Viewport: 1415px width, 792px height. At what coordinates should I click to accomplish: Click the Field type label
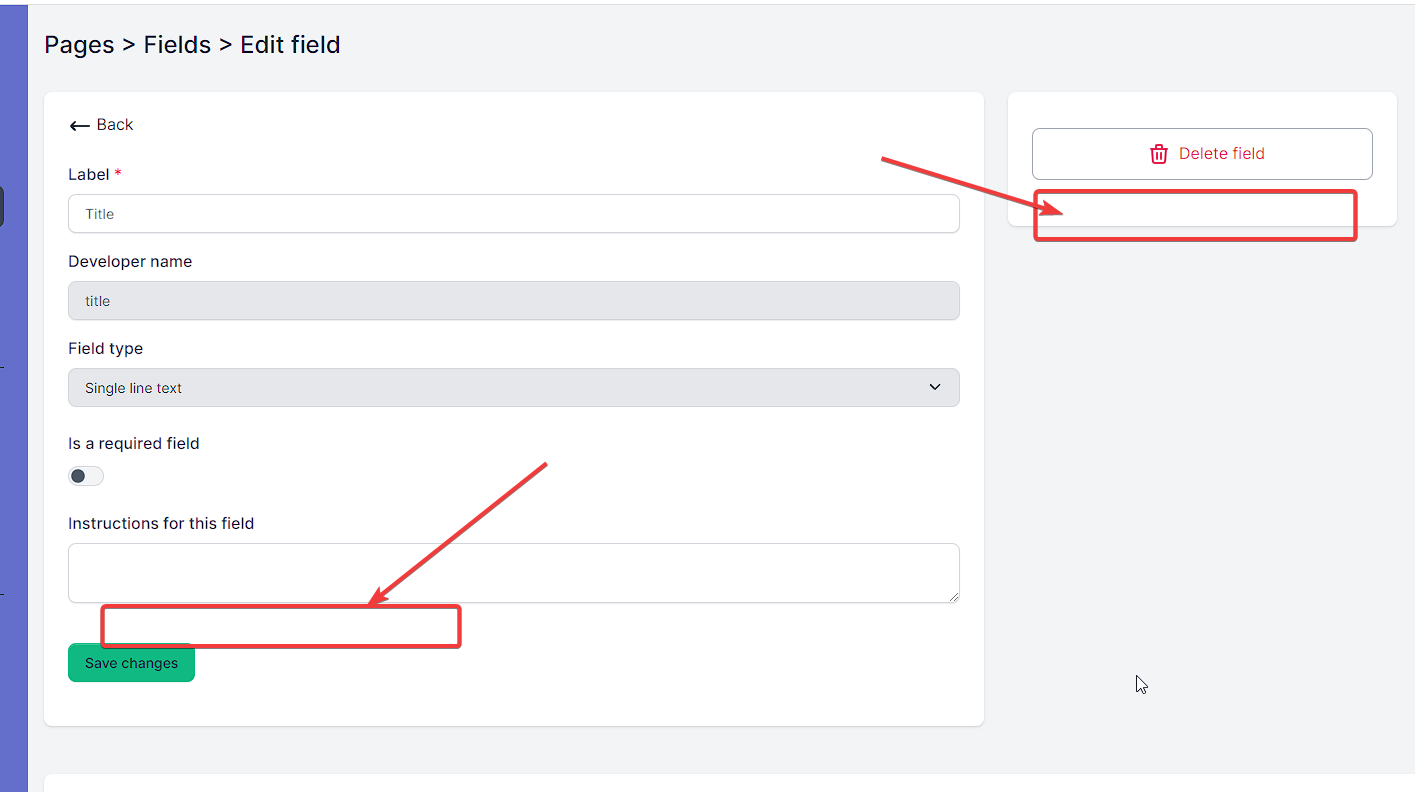click(105, 348)
